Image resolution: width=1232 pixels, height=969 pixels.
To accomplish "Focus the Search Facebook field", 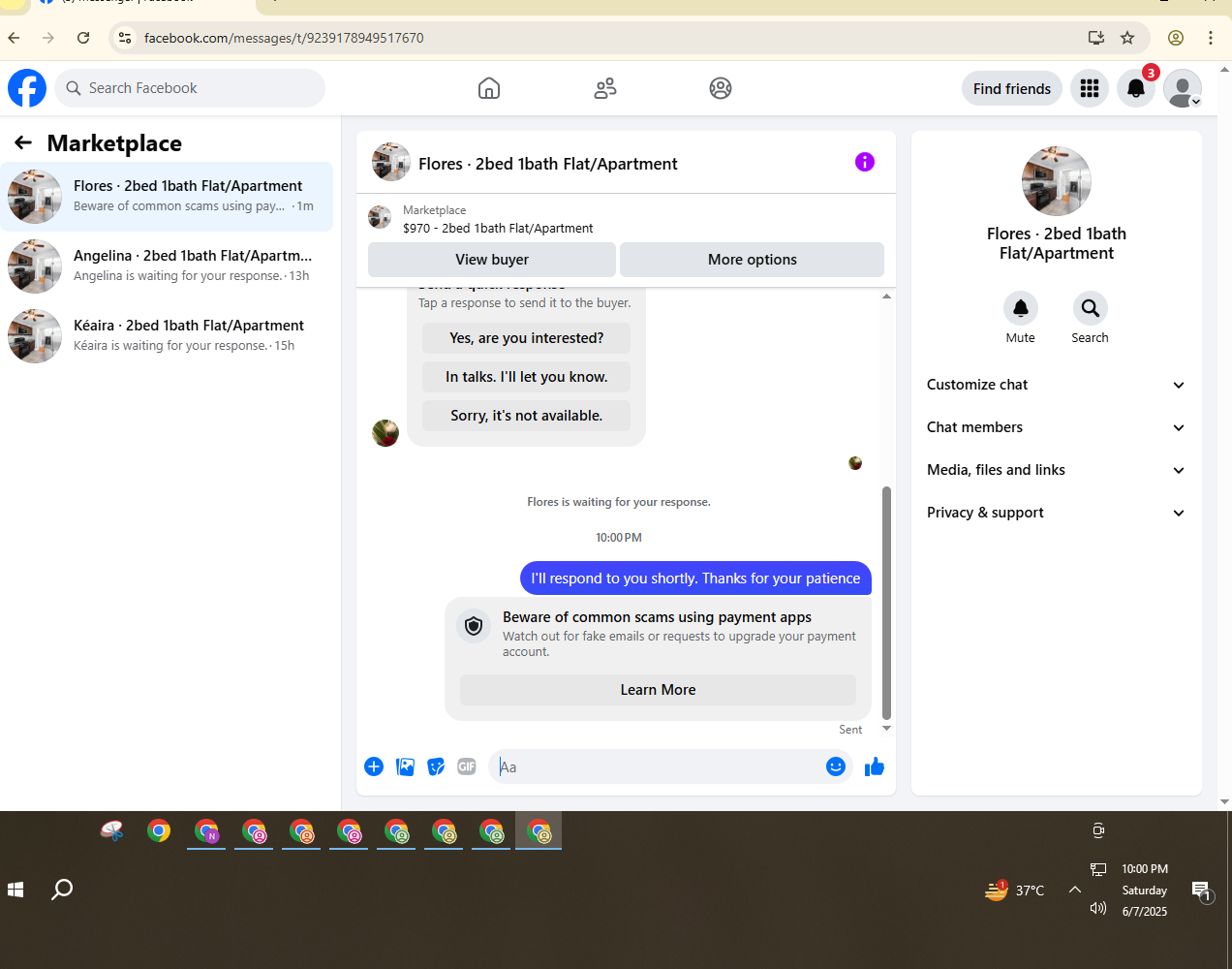I will (x=190, y=88).
